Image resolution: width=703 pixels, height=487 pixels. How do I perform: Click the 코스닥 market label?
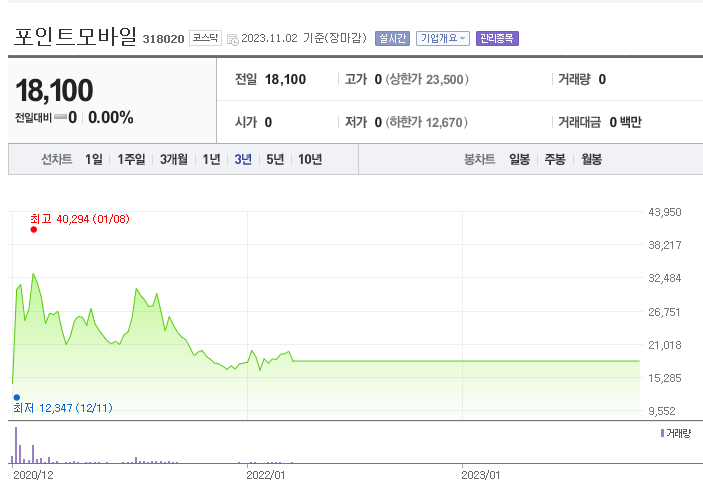(x=205, y=38)
